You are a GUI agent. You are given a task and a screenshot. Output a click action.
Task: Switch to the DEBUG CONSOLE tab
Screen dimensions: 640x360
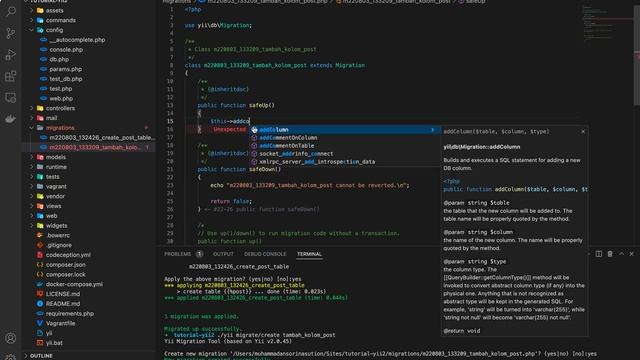click(x=265, y=254)
